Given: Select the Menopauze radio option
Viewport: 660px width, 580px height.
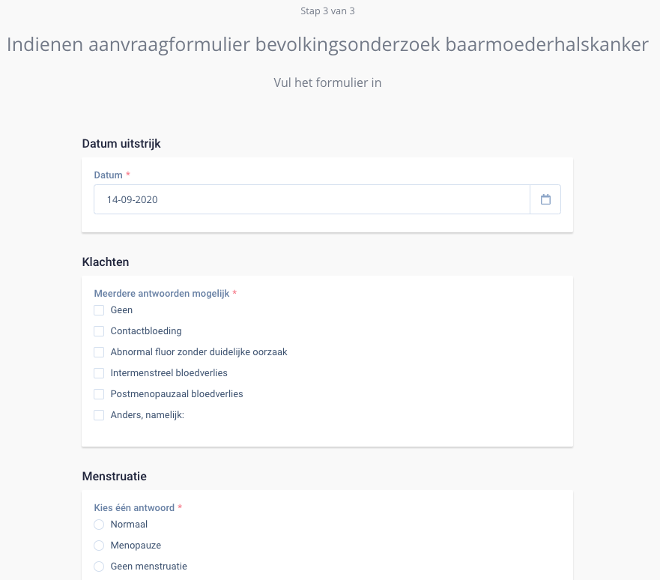Looking at the screenshot, I should [x=99, y=545].
